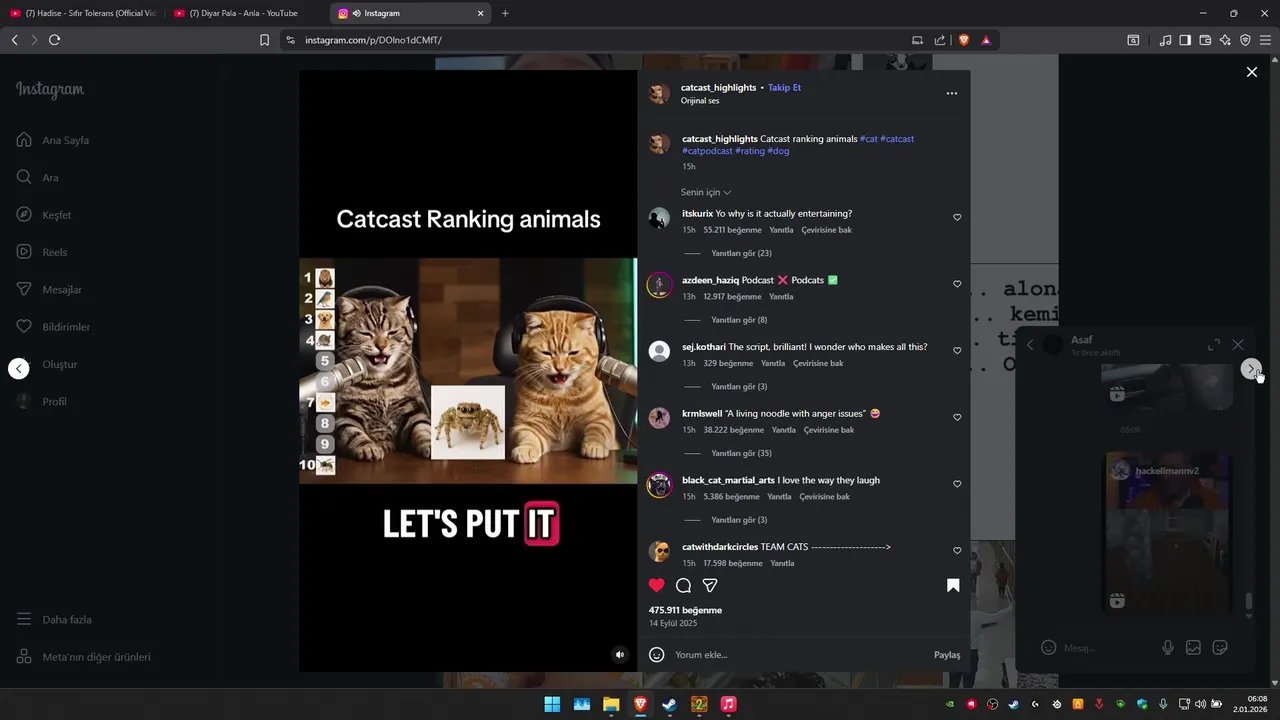Like the krmlswell comment
Screen dimensions: 1280x720
[x=957, y=417]
